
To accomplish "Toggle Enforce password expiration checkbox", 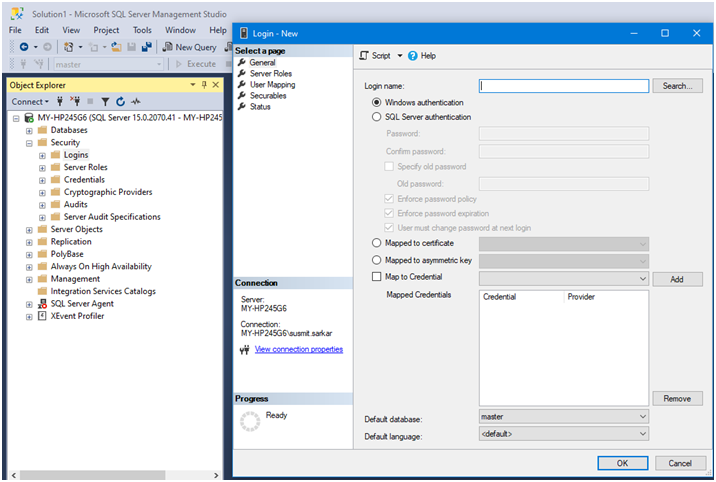I will coord(389,213).
